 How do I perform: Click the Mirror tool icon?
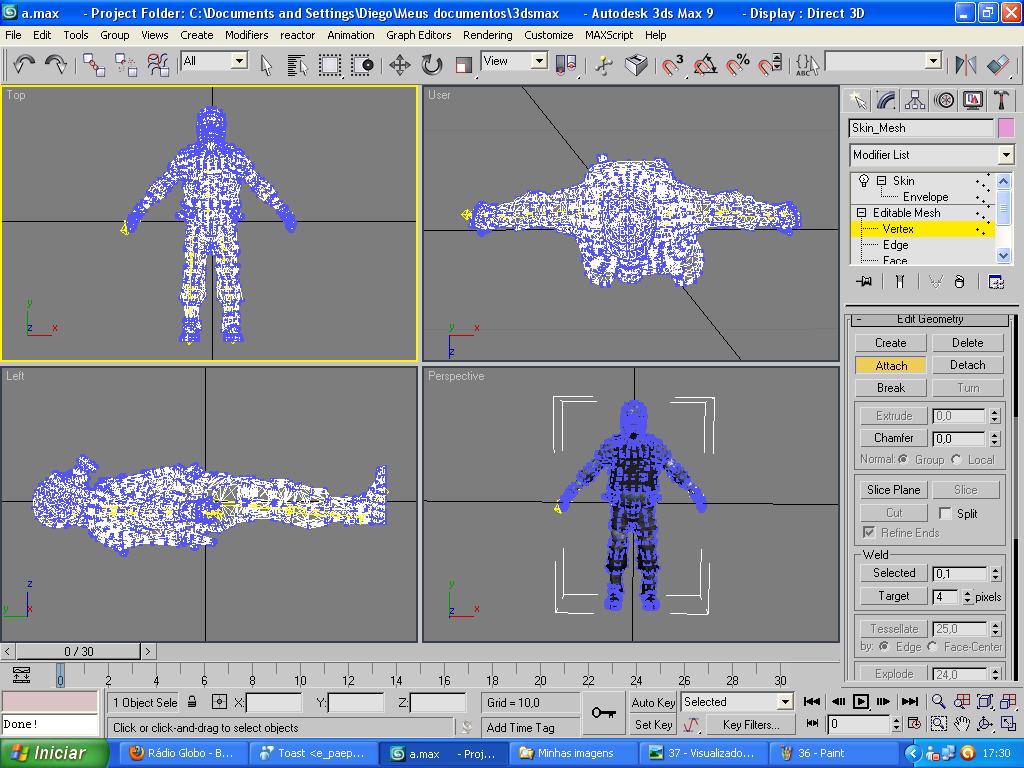point(965,65)
